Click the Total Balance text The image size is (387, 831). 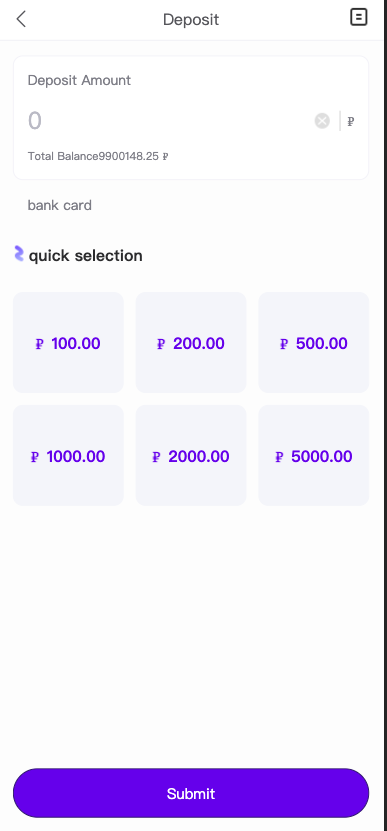pos(93,156)
